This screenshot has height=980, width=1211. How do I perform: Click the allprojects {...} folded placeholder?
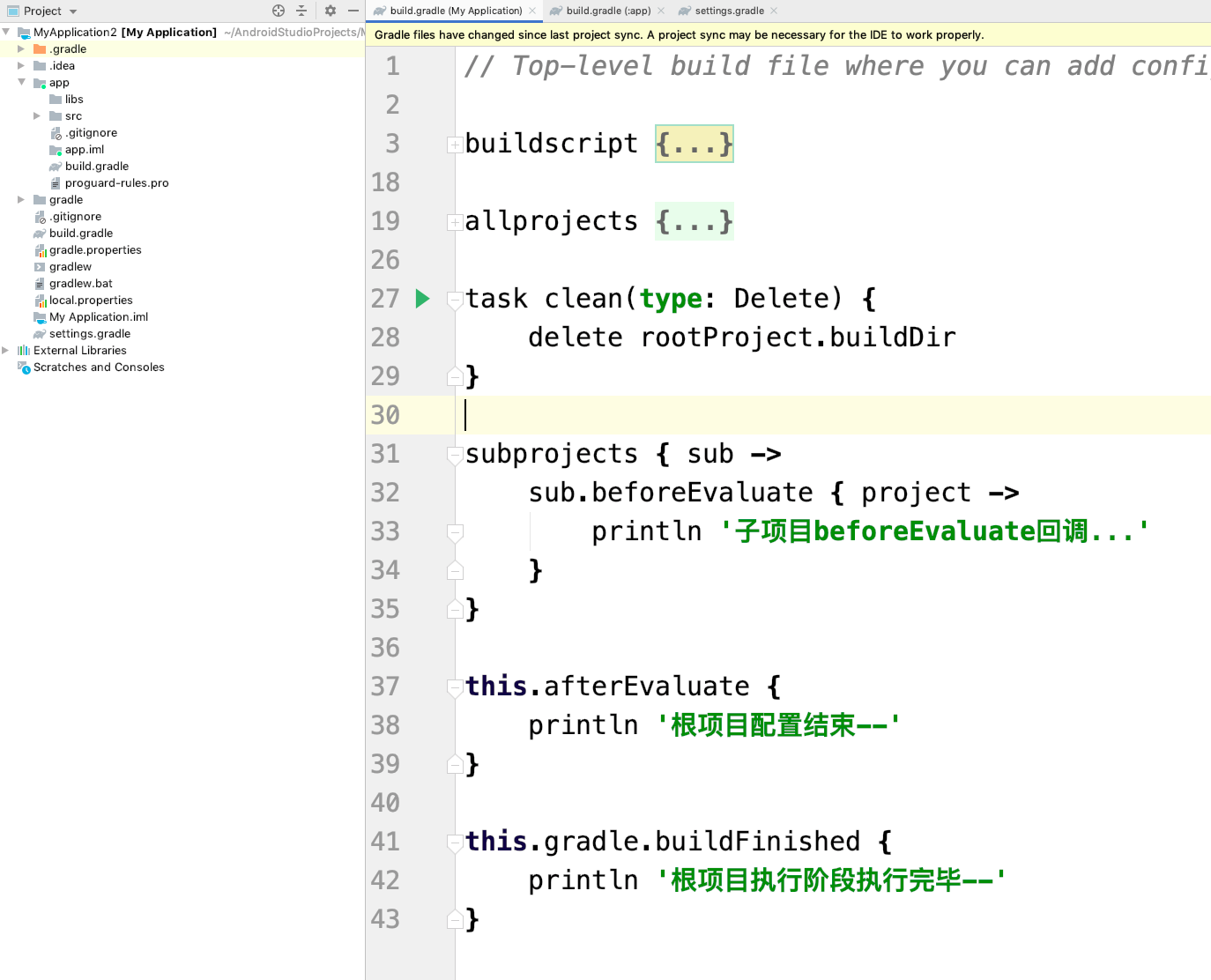coord(695,221)
